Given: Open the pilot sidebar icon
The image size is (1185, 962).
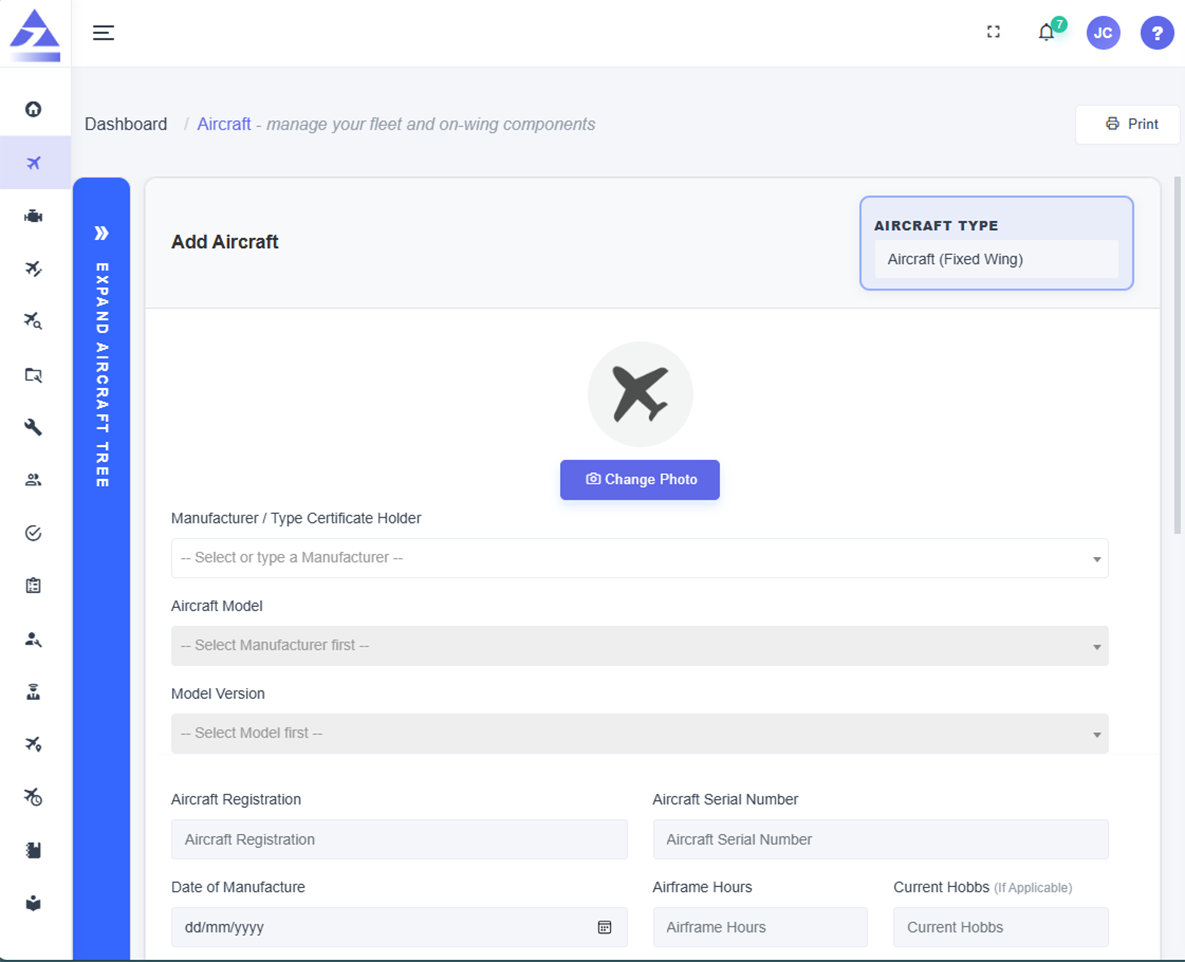Looking at the screenshot, I should [33, 692].
